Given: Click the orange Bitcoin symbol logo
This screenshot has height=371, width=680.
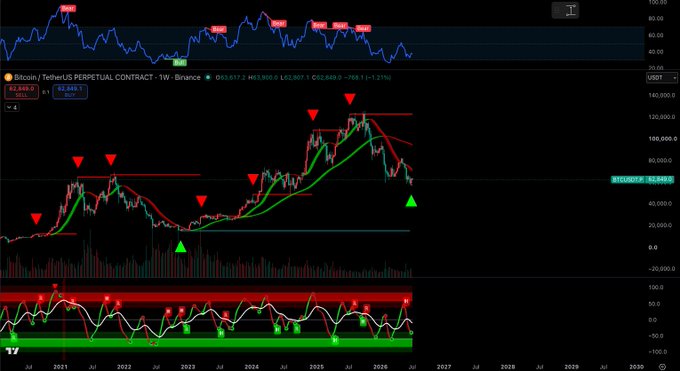Looking at the screenshot, I should click(8, 77).
